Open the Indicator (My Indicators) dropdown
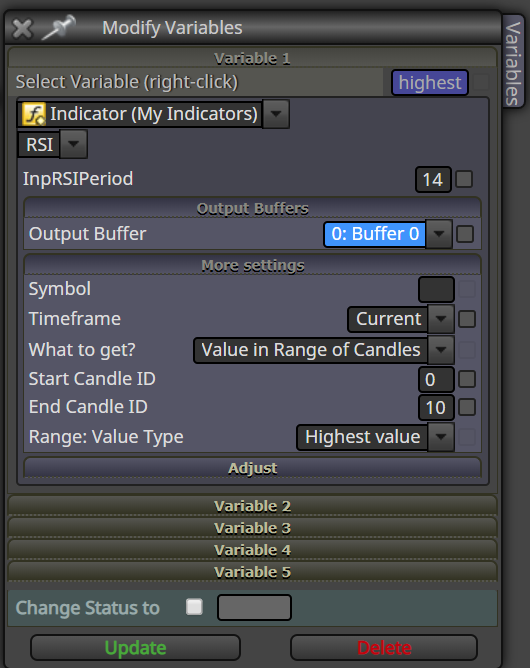Image resolution: width=530 pixels, height=668 pixels. (x=276, y=114)
